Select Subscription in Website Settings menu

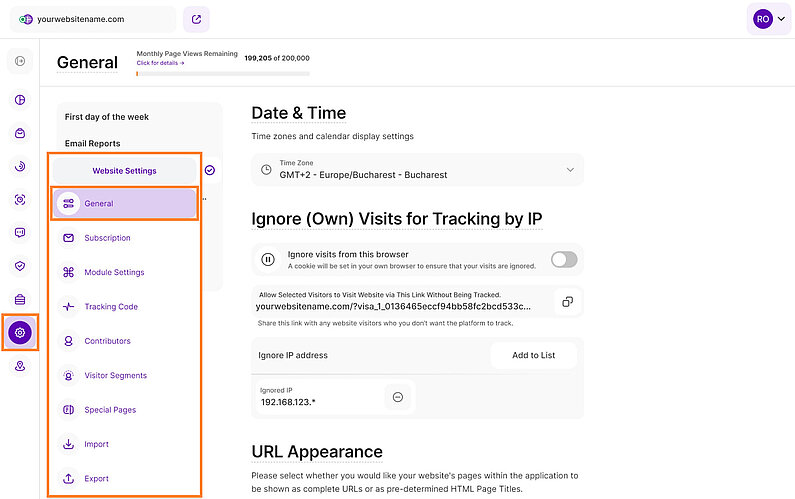[x=107, y=238]
